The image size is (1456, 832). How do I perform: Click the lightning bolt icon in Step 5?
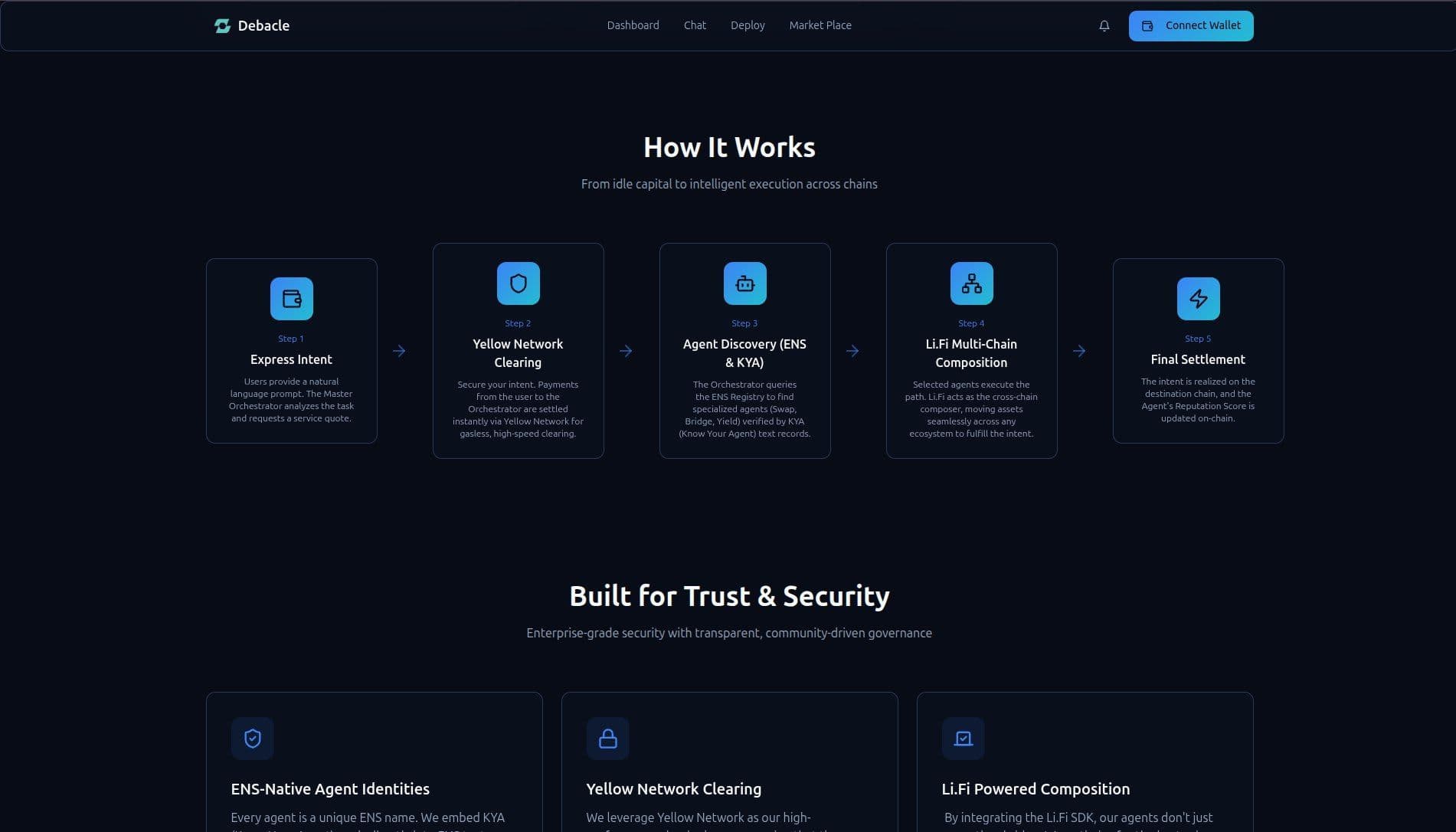1199,299
